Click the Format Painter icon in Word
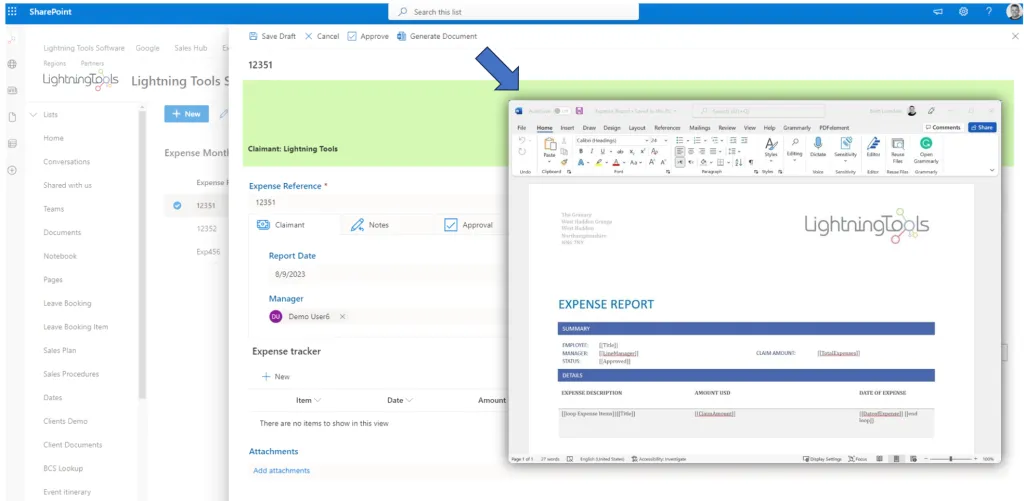Image resolution: width=1024 pixels, height=501 pixels. [x=564, y=162]
